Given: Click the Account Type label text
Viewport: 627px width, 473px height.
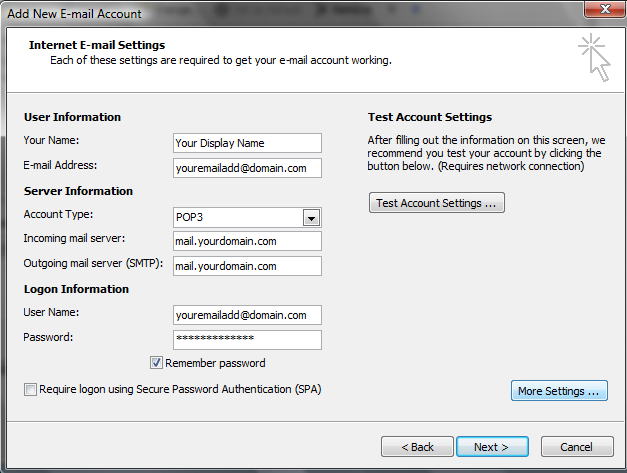Looking at the screenshot, I should pyautogui.click(x=58, y=215).
